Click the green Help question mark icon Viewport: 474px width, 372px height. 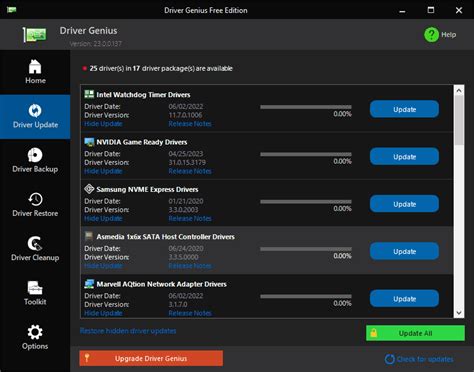pos(431,34)
